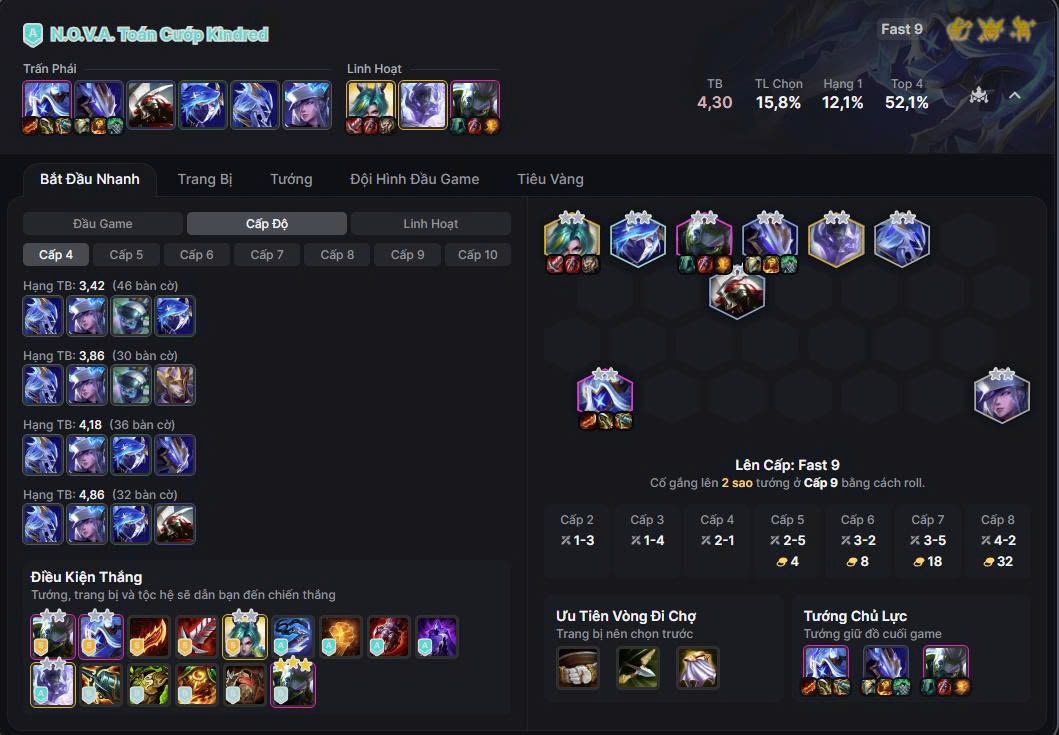
Task: Open the Đội Hình Đầu Game tab
Action: tap(415, 179)
